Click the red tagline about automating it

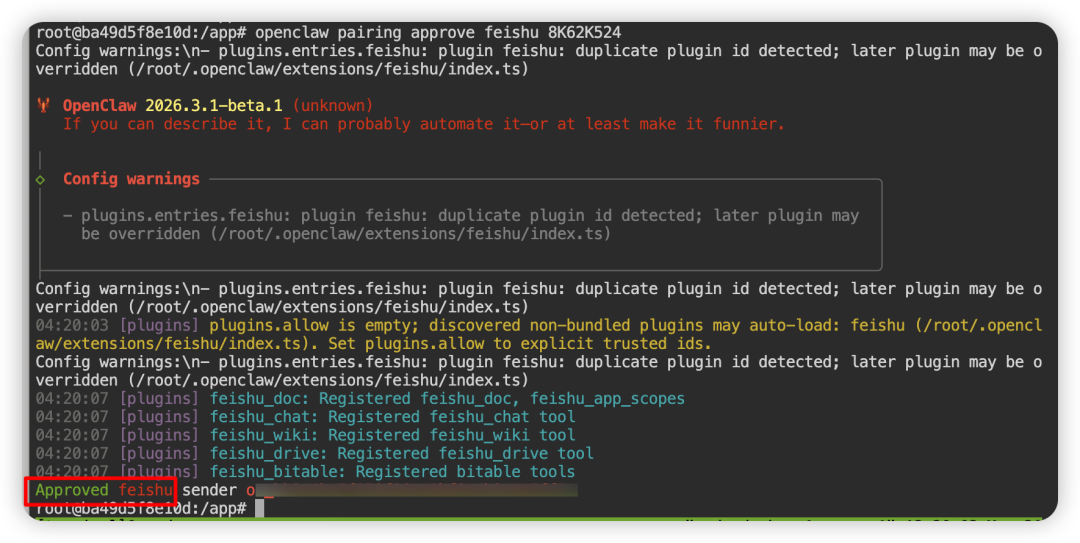423,124
